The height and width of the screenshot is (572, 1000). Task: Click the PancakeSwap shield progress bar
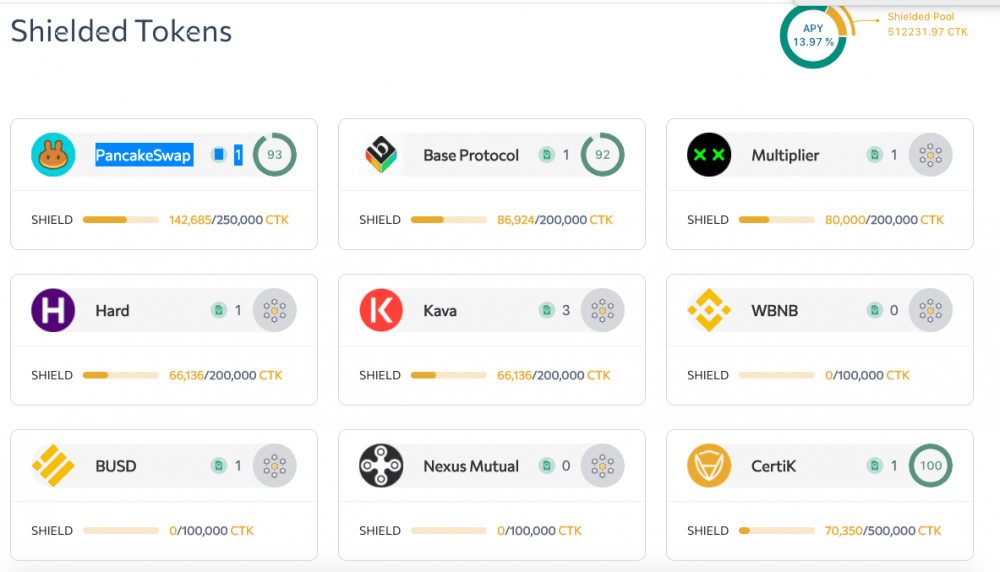click(x=120, y=220)
